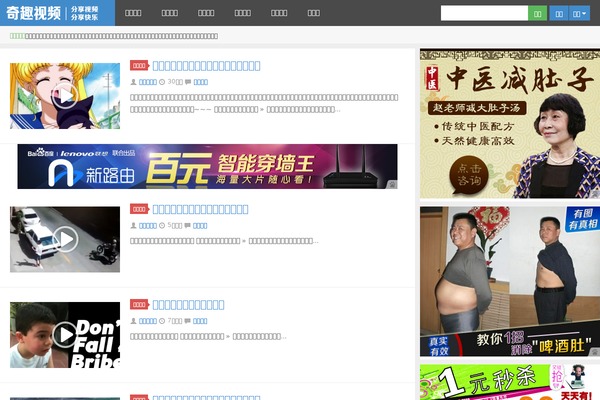
Task: Click the author user icon in street video row
Action: pyautogui.click(x=134, y=225)
